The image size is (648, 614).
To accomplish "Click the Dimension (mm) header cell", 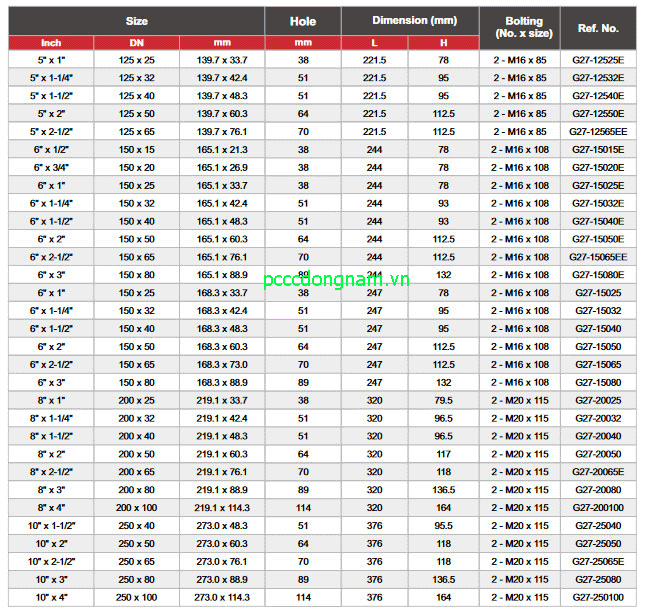I will pyautogui.click(x=409, y=20).
